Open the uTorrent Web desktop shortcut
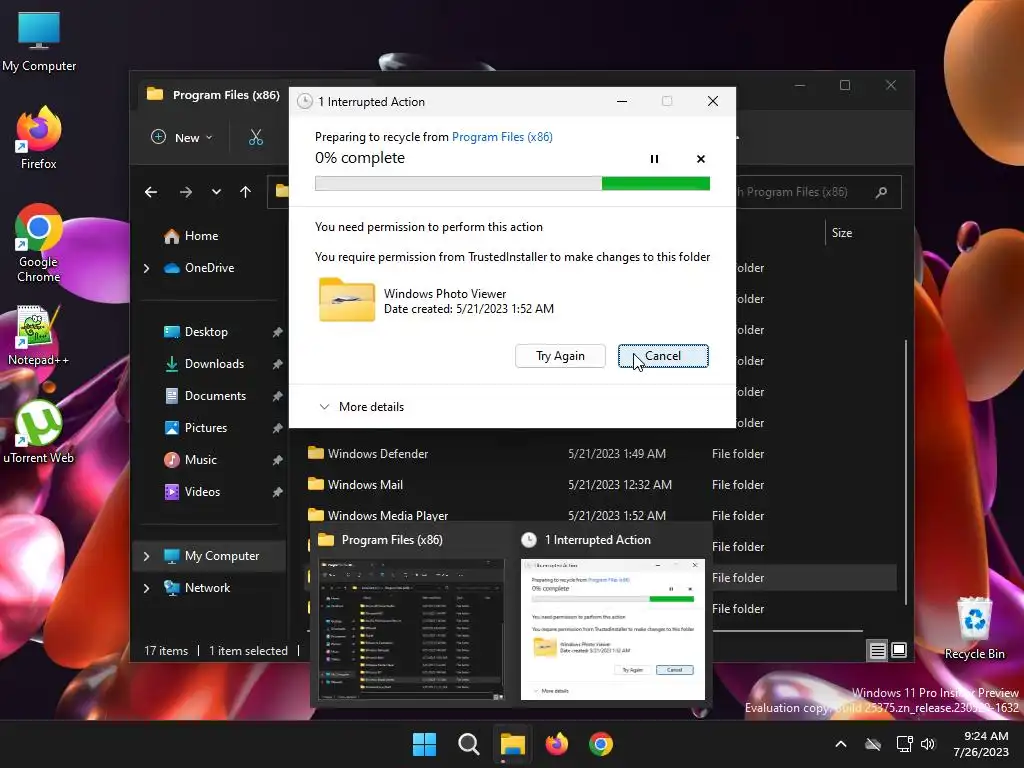This screenshot has height=768, width=1024. tap(39, 432)
